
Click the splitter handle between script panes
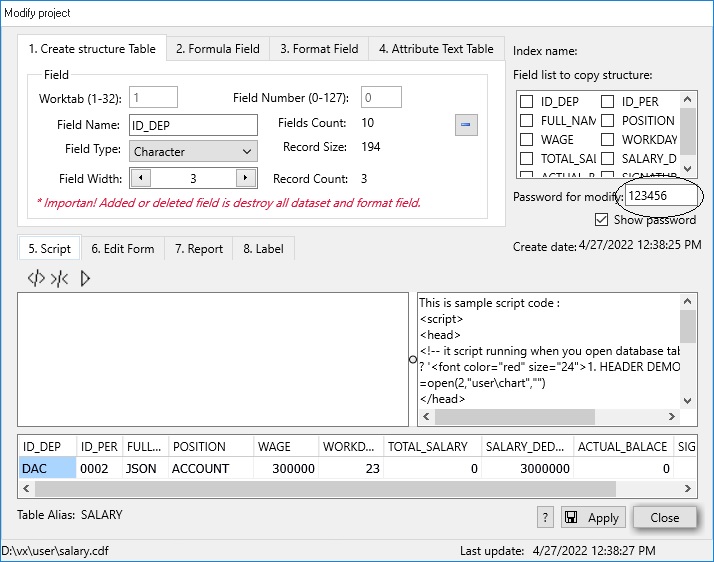(413, 359)
